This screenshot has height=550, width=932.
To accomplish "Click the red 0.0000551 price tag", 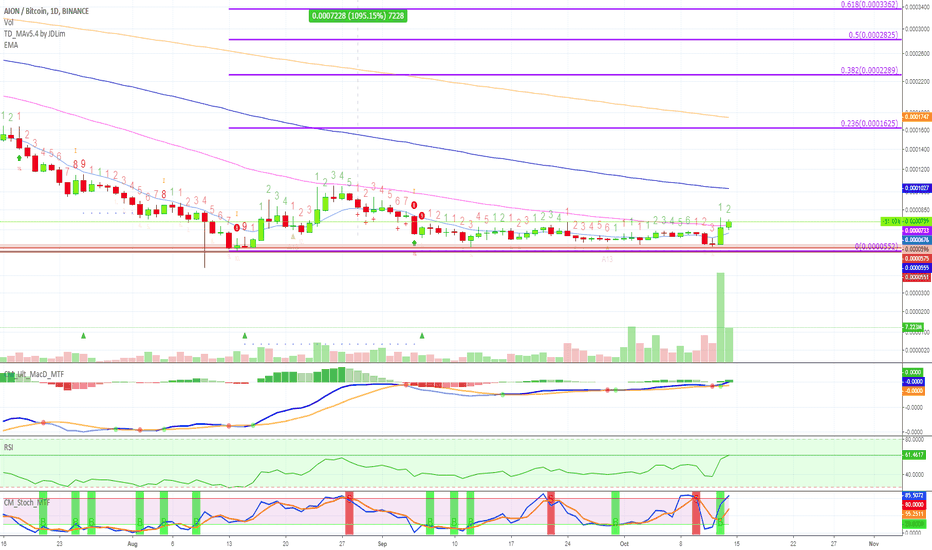I will click(x=916, y=277).
